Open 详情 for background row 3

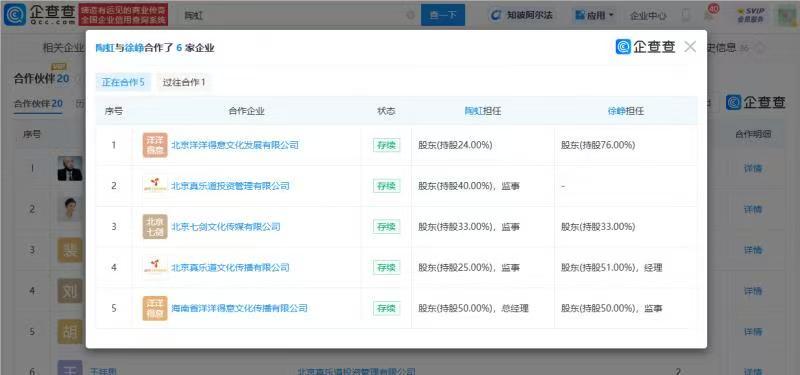(x=753, y=250)
